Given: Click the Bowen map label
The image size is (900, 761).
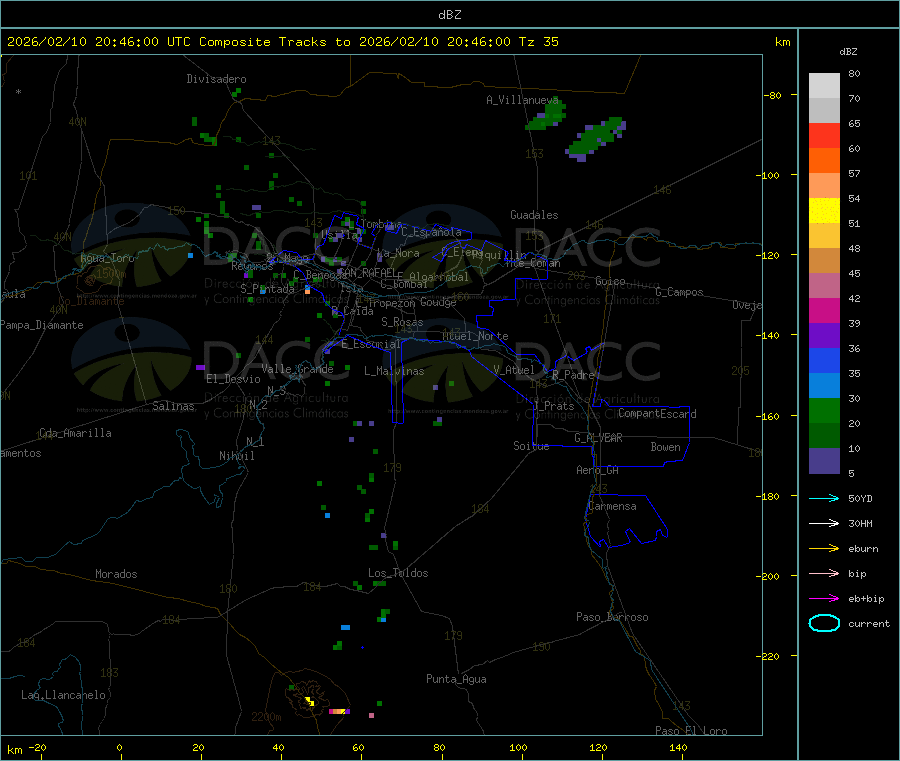Looking at the screenshot, I should [x=665, y=447].
